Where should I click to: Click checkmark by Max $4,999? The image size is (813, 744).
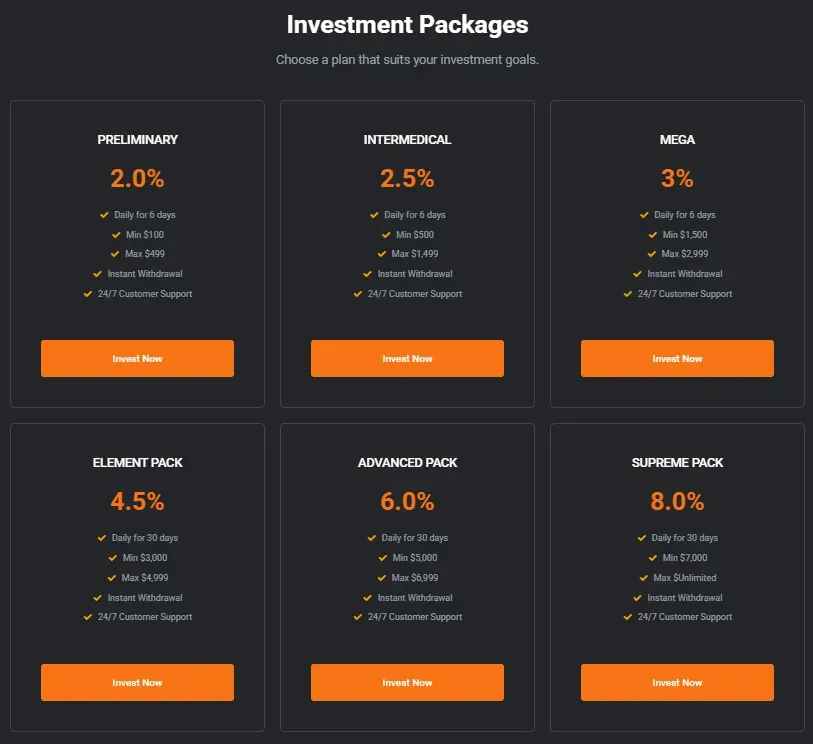(x=112, y=578)
